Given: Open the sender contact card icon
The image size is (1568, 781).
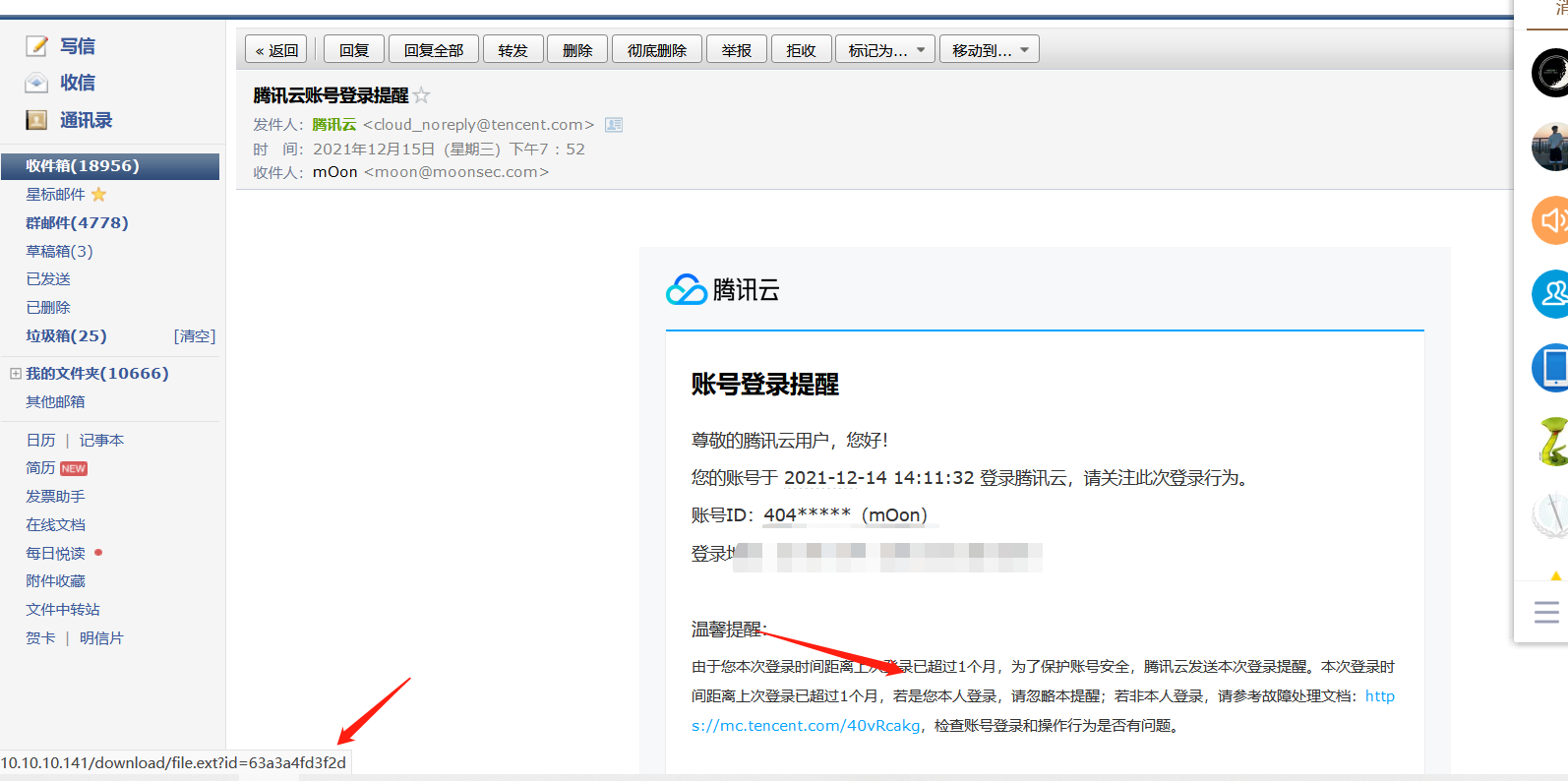Looking at the screenshot, I should (614, 125).
